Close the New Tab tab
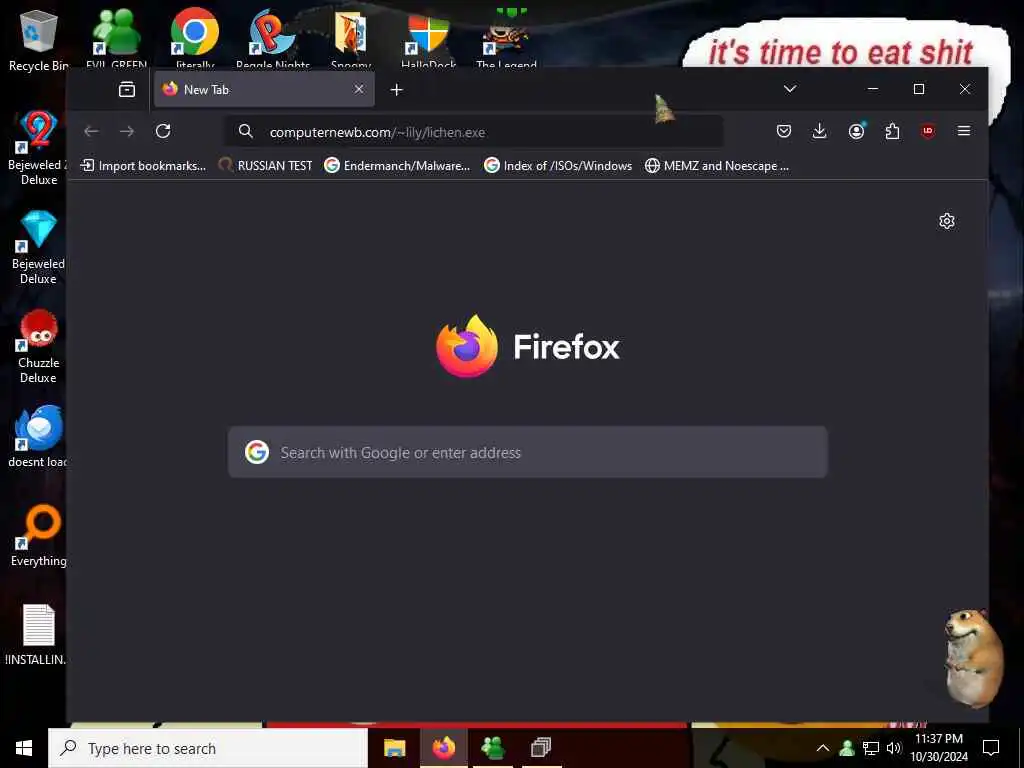The width and height of the screenshot is (1024, 768). click(x=359, y=89)
